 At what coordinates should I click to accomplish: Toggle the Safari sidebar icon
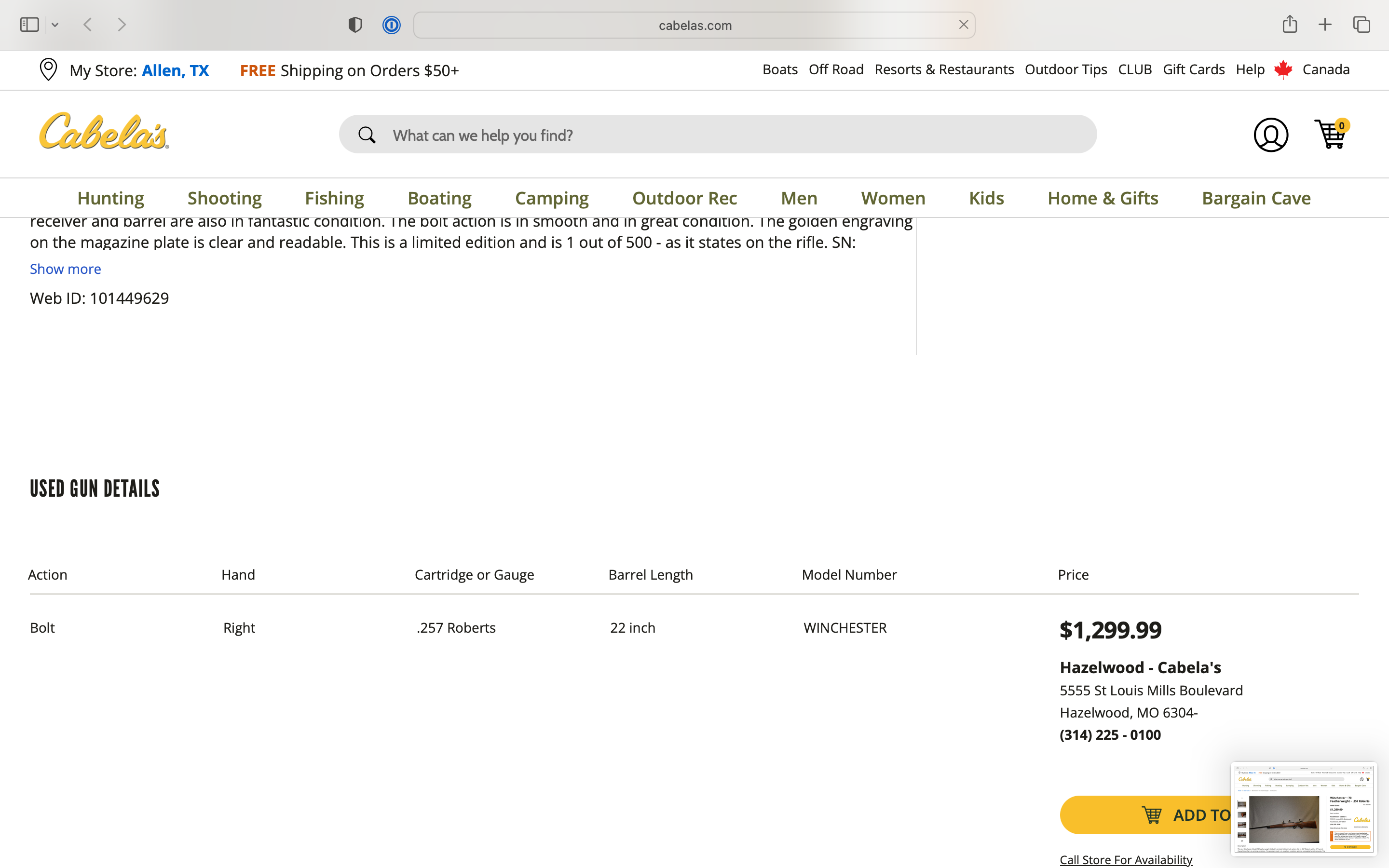(x=29, y=25)
